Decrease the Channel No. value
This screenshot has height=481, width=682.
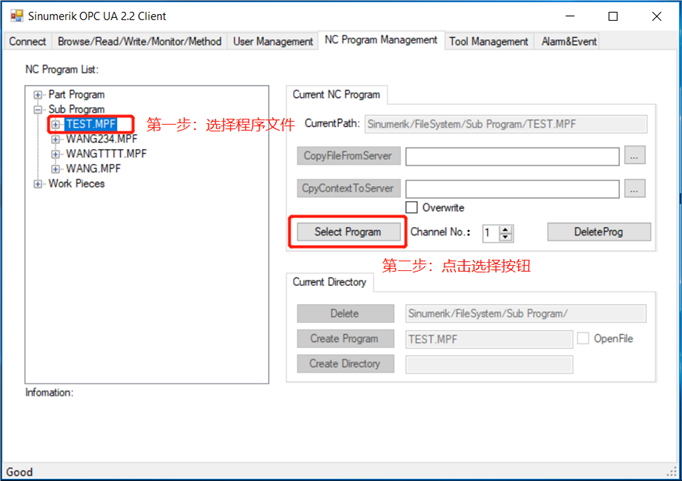(505, 237)
